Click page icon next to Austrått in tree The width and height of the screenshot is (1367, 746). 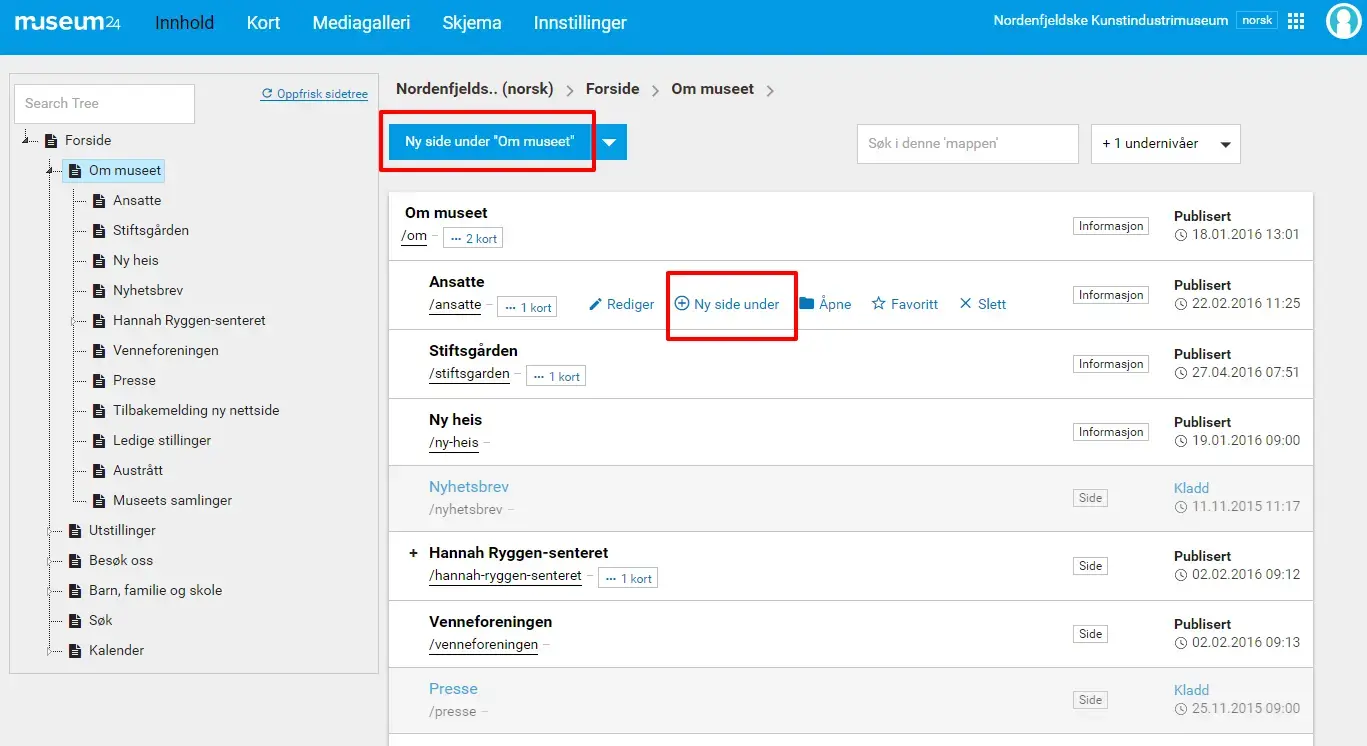click(99, 470)
